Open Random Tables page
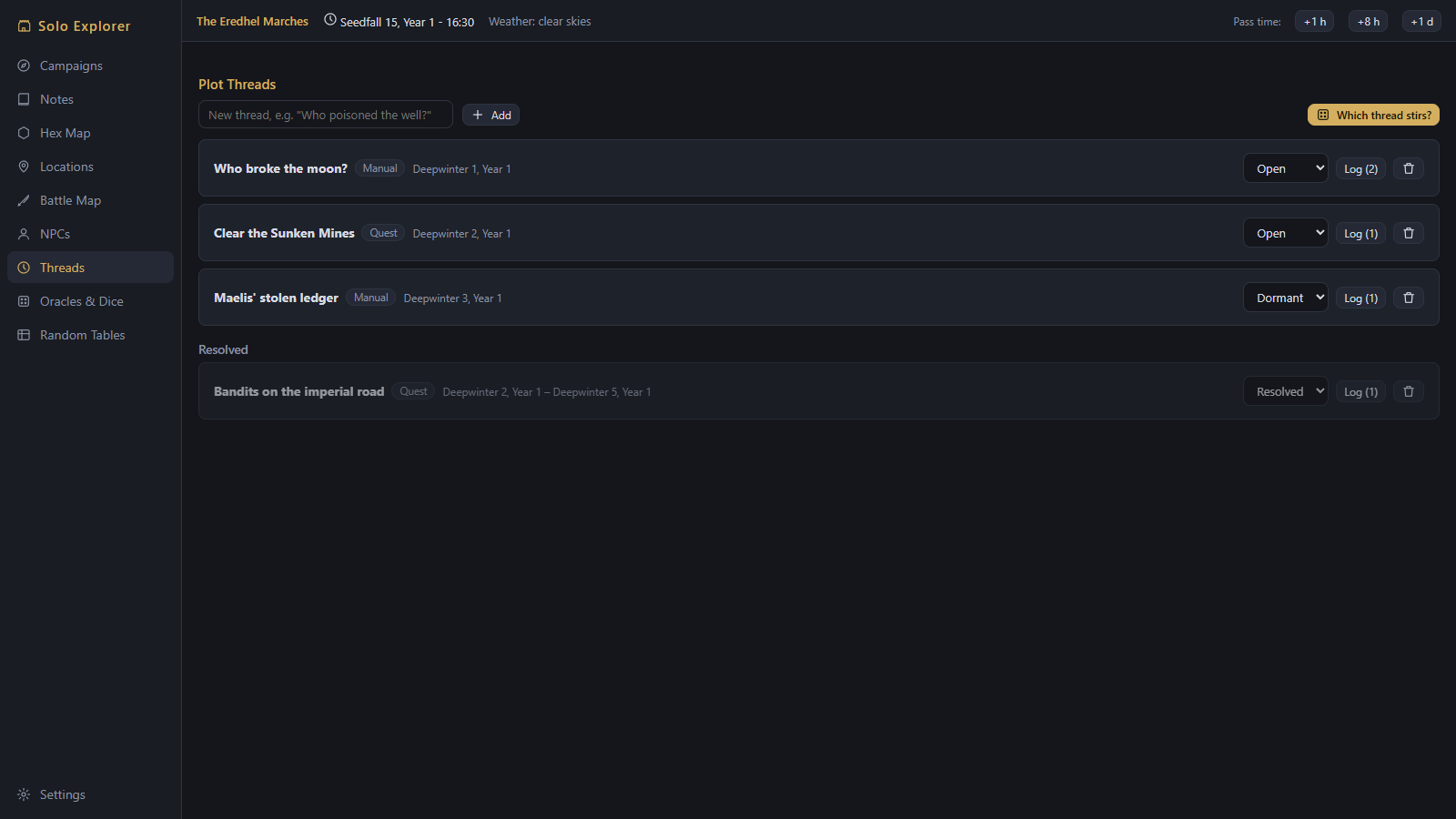This screenshot has width=1456, height=819. (x=90, y=335)
